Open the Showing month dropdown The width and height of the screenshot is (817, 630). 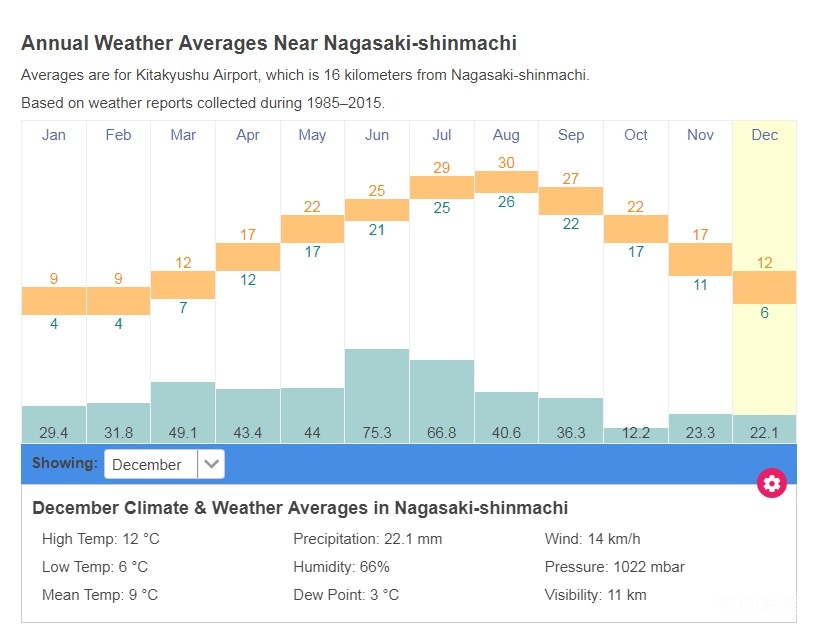coord(163,464)
